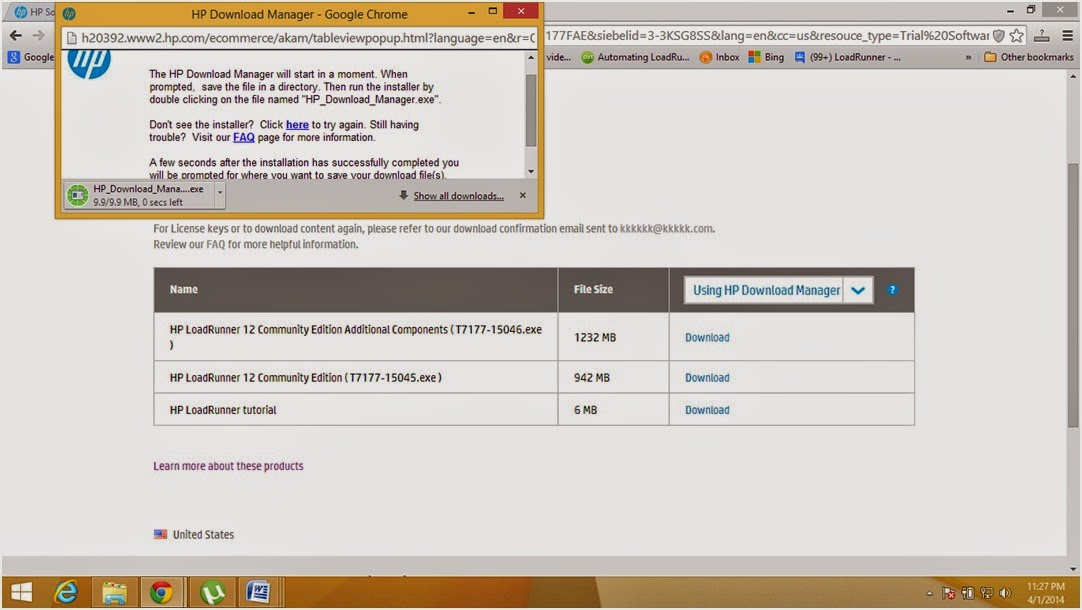Screen dimensions: 1082x610
Task: Open the FAQ link in popup
Action: [244, 137]
